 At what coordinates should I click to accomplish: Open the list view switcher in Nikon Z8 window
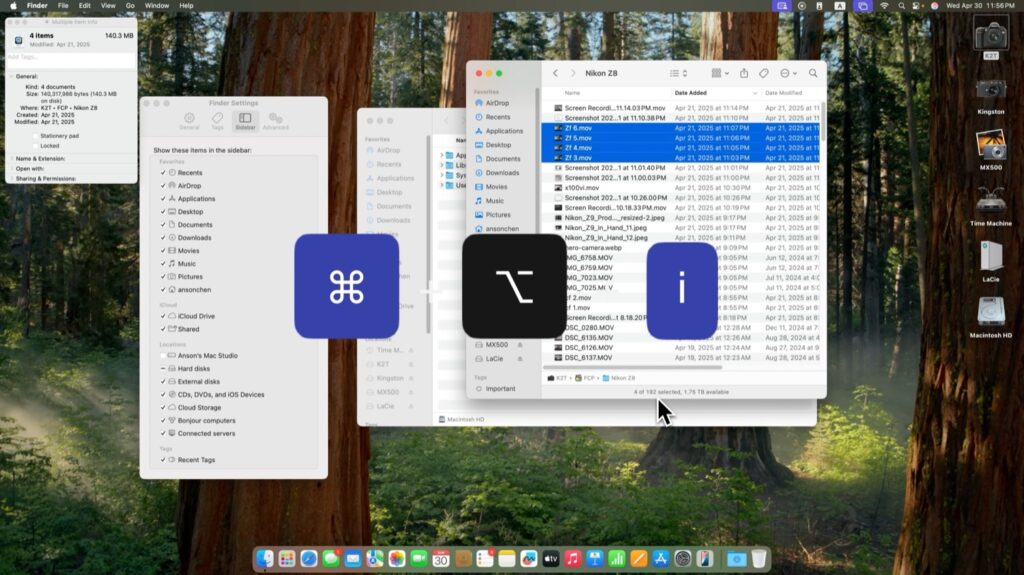tap(679, 73)
